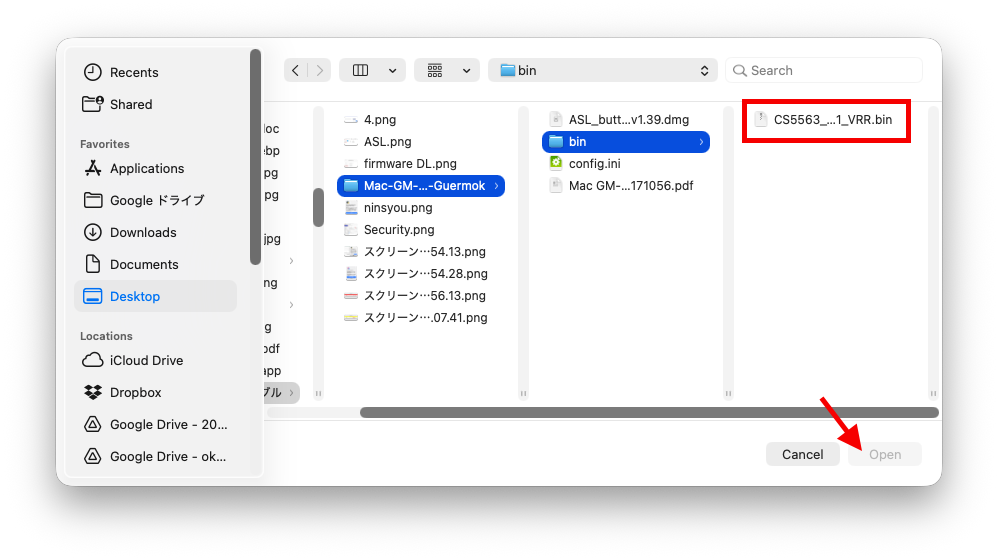Open the grouping options grid dropdown

(x=447, y=70)
